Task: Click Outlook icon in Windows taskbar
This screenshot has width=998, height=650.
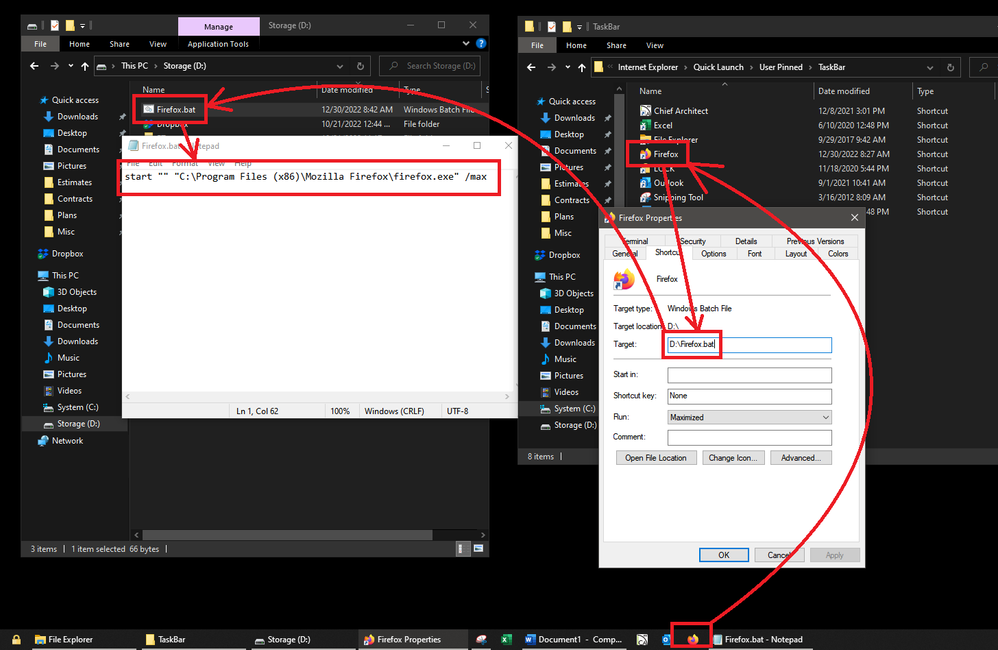Action: (x=666, y=639)
